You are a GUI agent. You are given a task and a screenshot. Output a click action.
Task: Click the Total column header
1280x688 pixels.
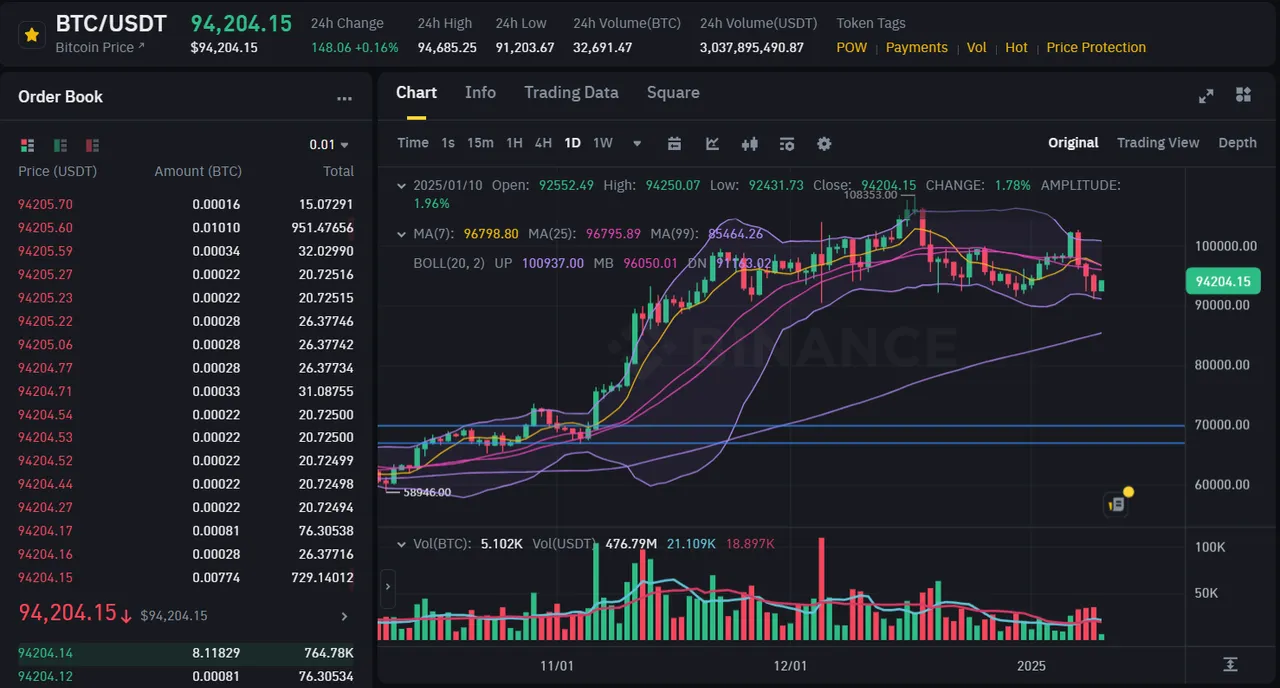point(338,171)
